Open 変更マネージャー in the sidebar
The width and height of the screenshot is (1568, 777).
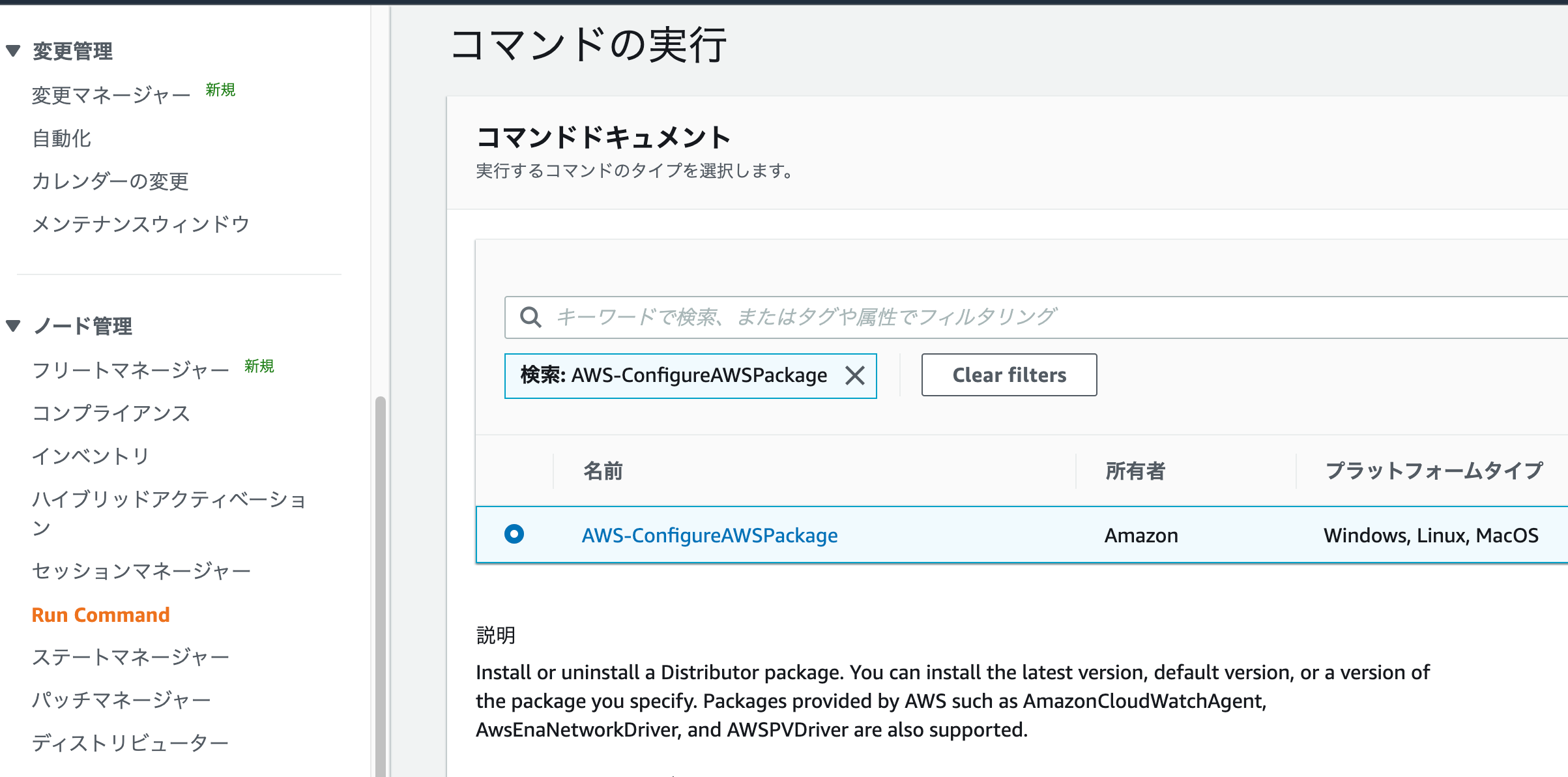tap(111, 96)
